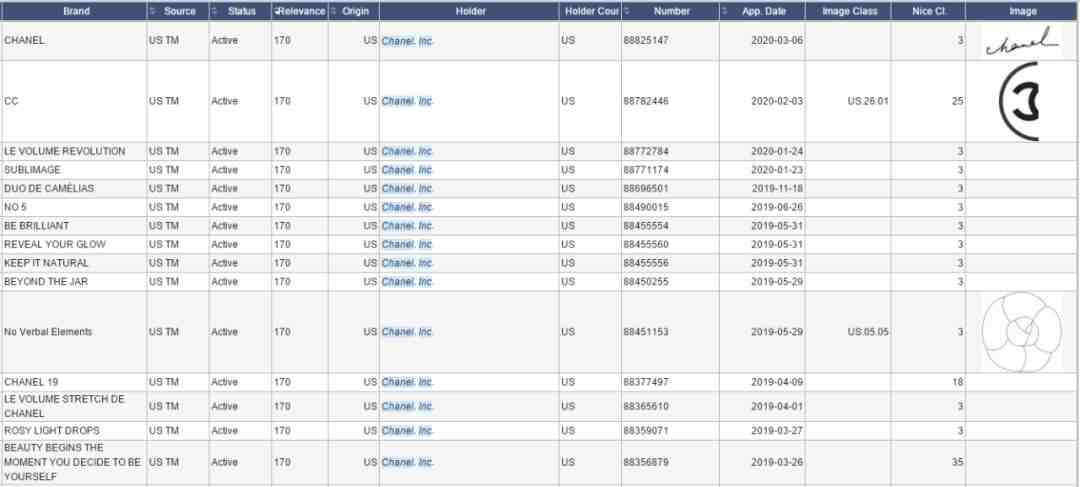Follow holder link for LE VOLUME STRETCH DE CHANEL
Image resolution: width=1080 pixels, height=487 pixels.
coord(407,406)
